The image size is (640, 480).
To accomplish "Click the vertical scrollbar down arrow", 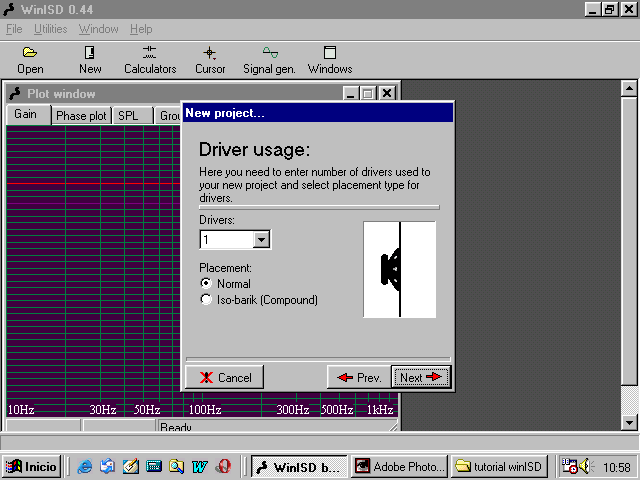I will point(629,422).
